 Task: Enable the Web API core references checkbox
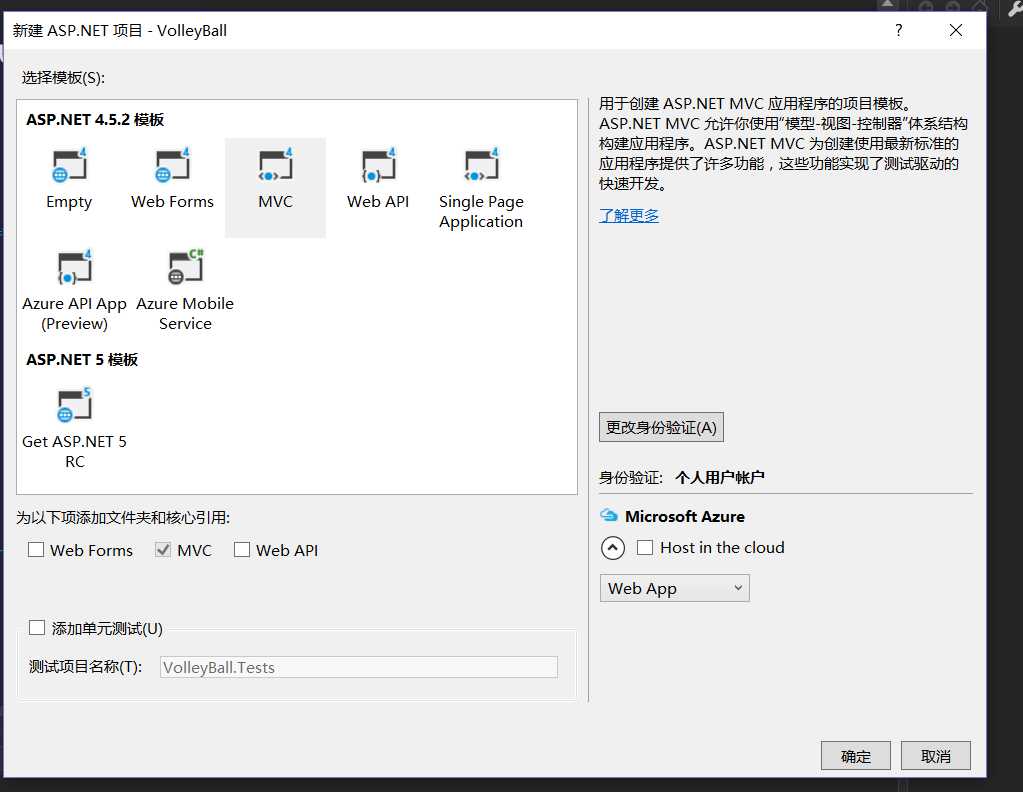[x=241, y=550]
